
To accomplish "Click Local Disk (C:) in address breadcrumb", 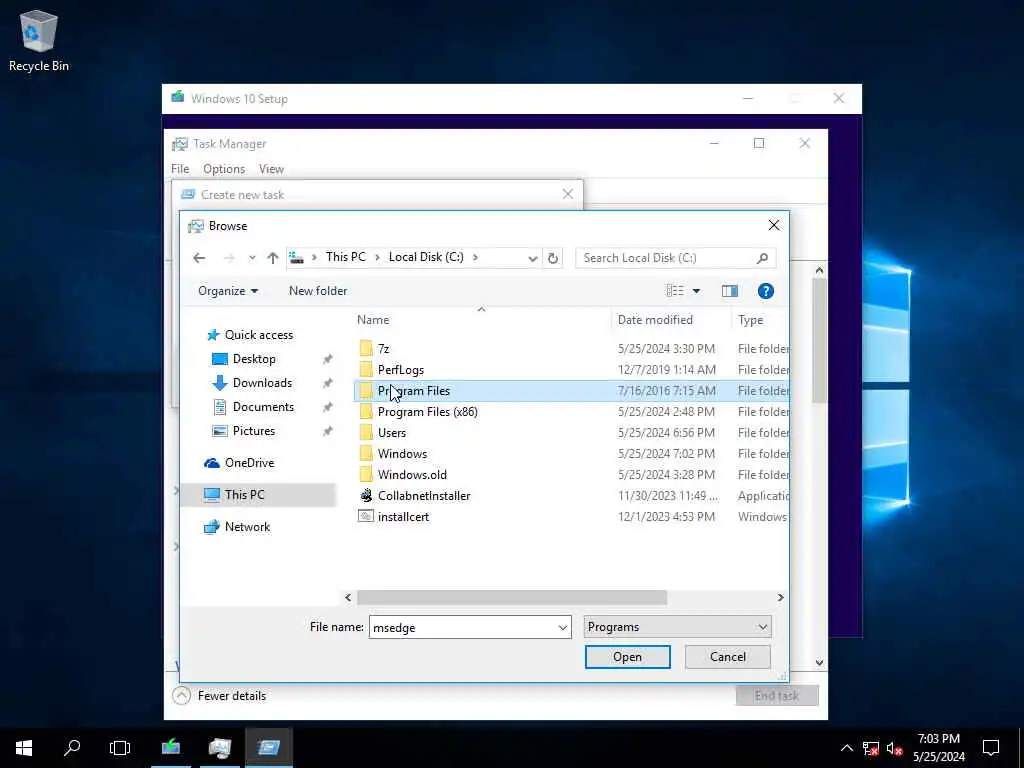I will coord(426,257).
